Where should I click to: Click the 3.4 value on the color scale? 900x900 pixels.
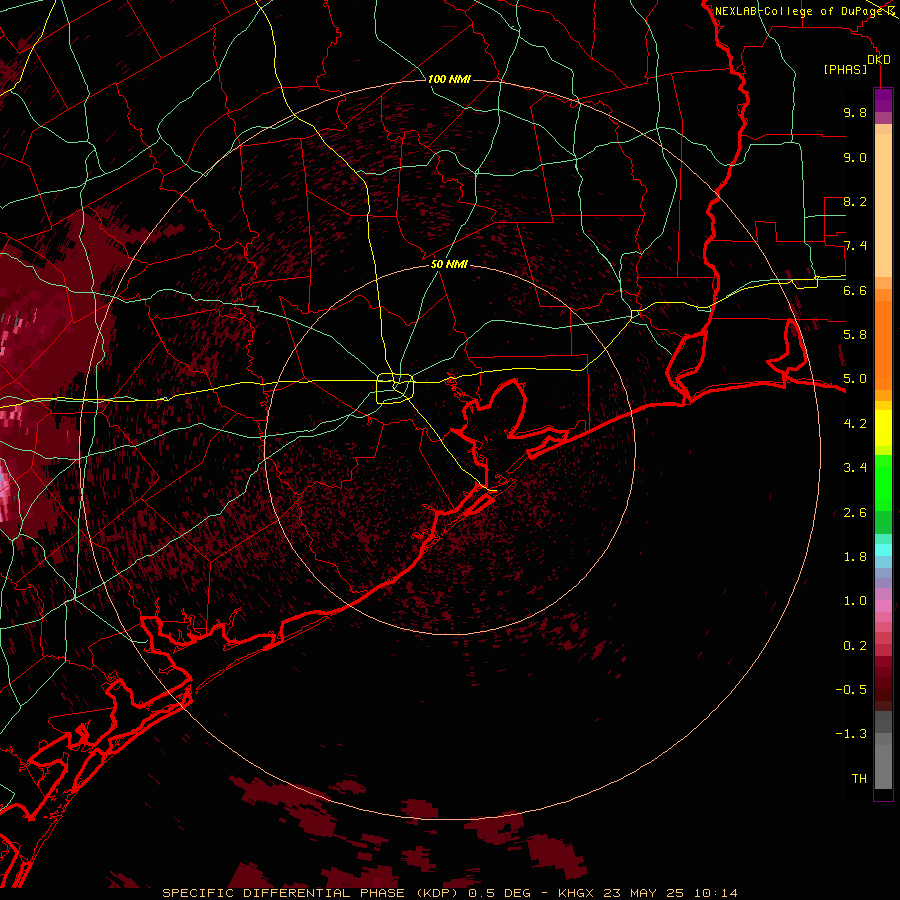(x=855, y=468)
